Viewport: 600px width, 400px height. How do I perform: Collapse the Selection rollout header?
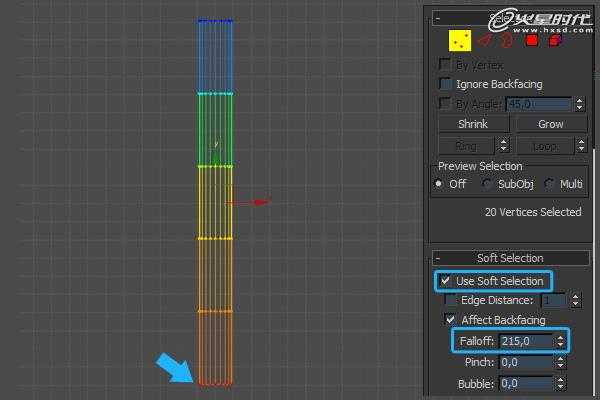[510, 18]
